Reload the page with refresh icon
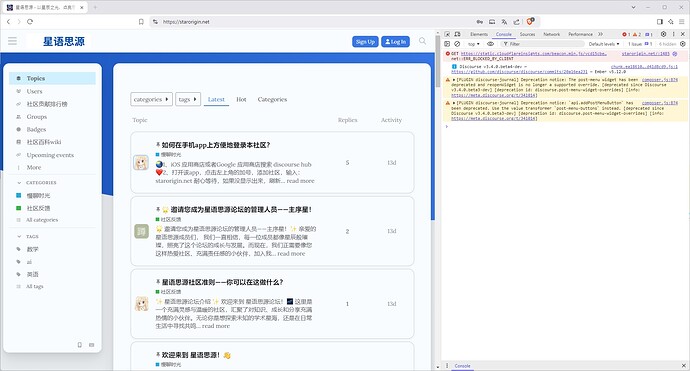 30,22
